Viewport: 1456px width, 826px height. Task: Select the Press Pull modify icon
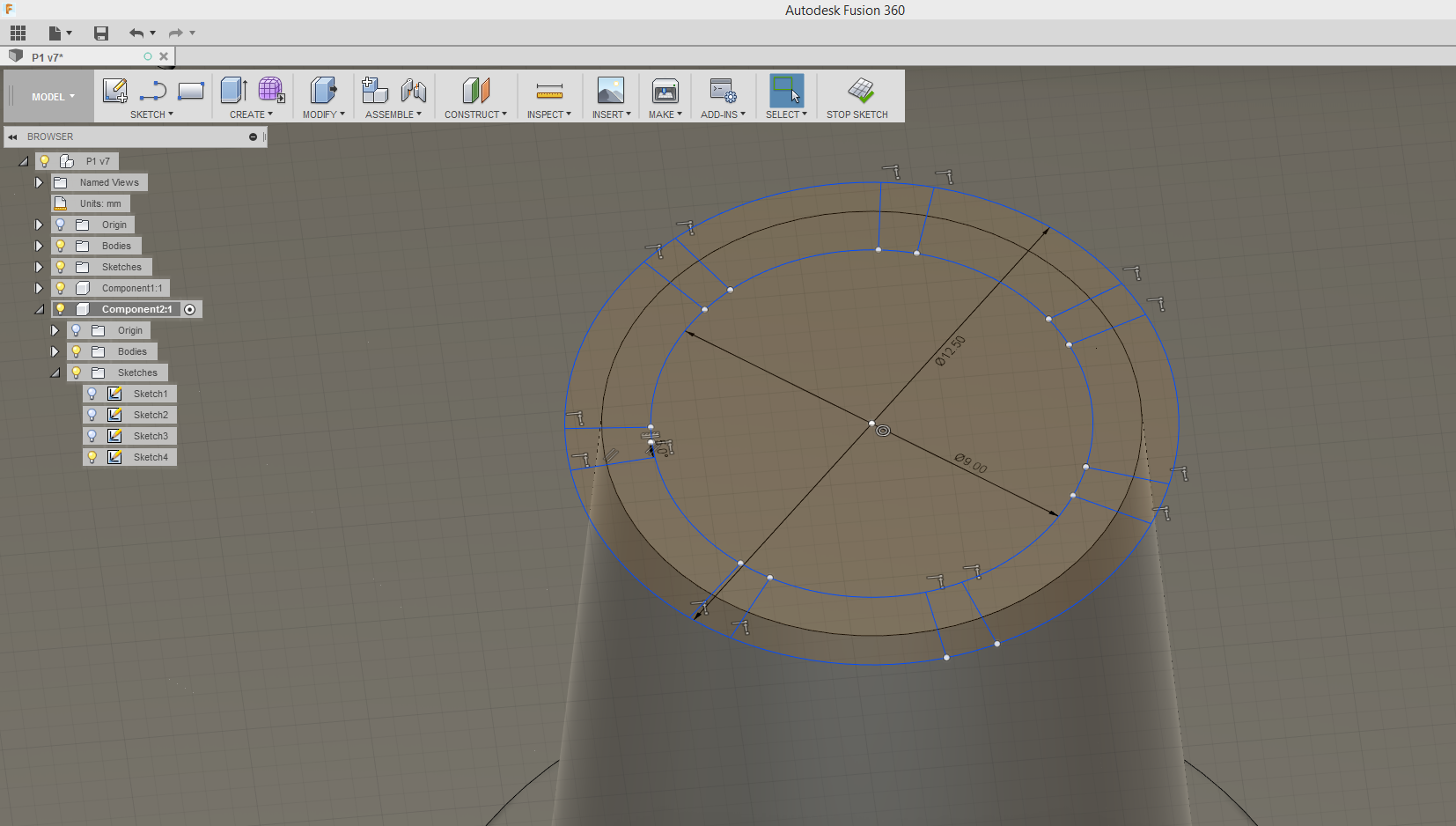click(x=323, y=91)
